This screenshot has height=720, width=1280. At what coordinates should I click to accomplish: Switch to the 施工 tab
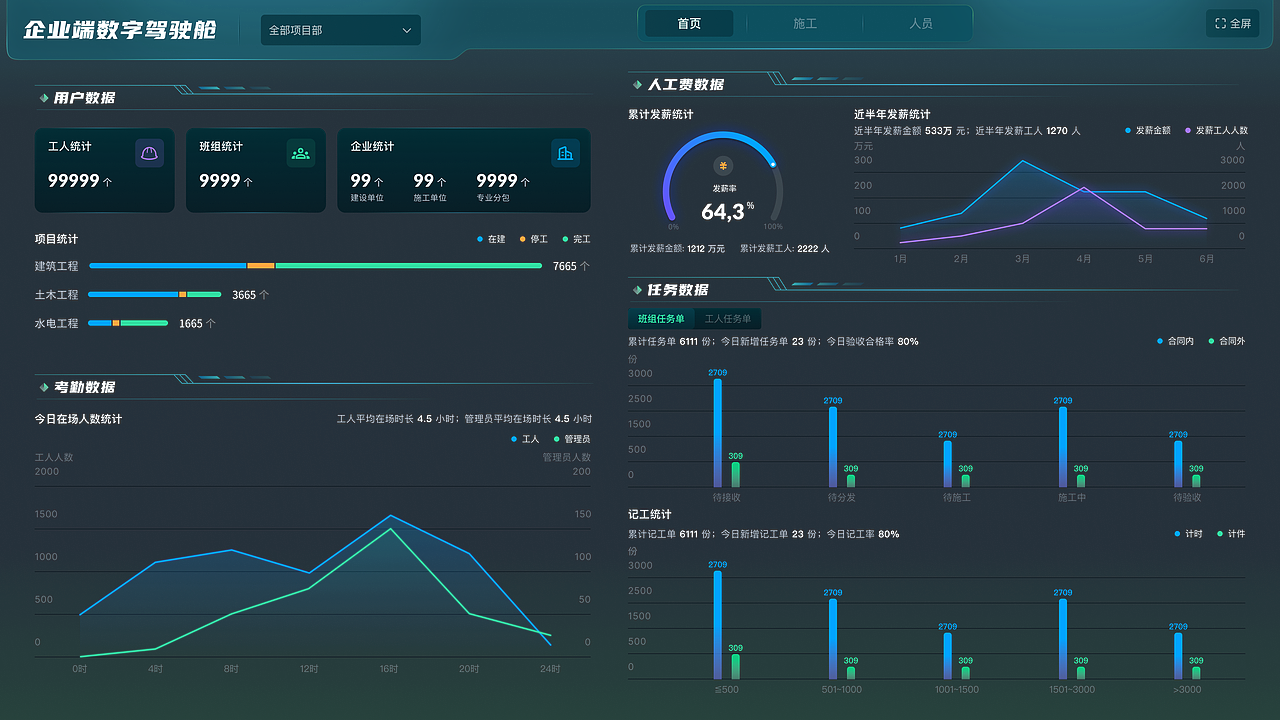[804, 22]
